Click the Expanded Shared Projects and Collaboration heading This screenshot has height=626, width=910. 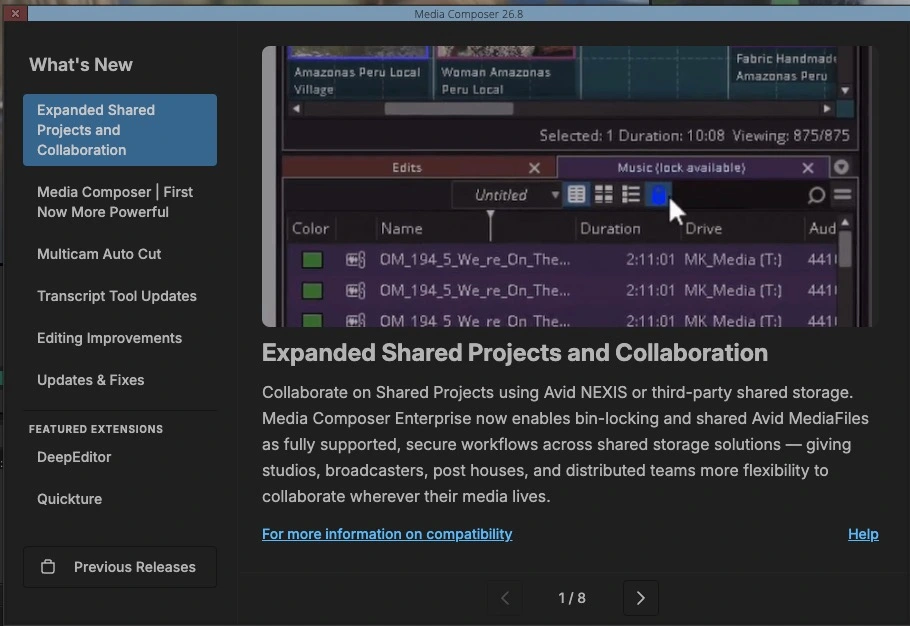point(515,353)
